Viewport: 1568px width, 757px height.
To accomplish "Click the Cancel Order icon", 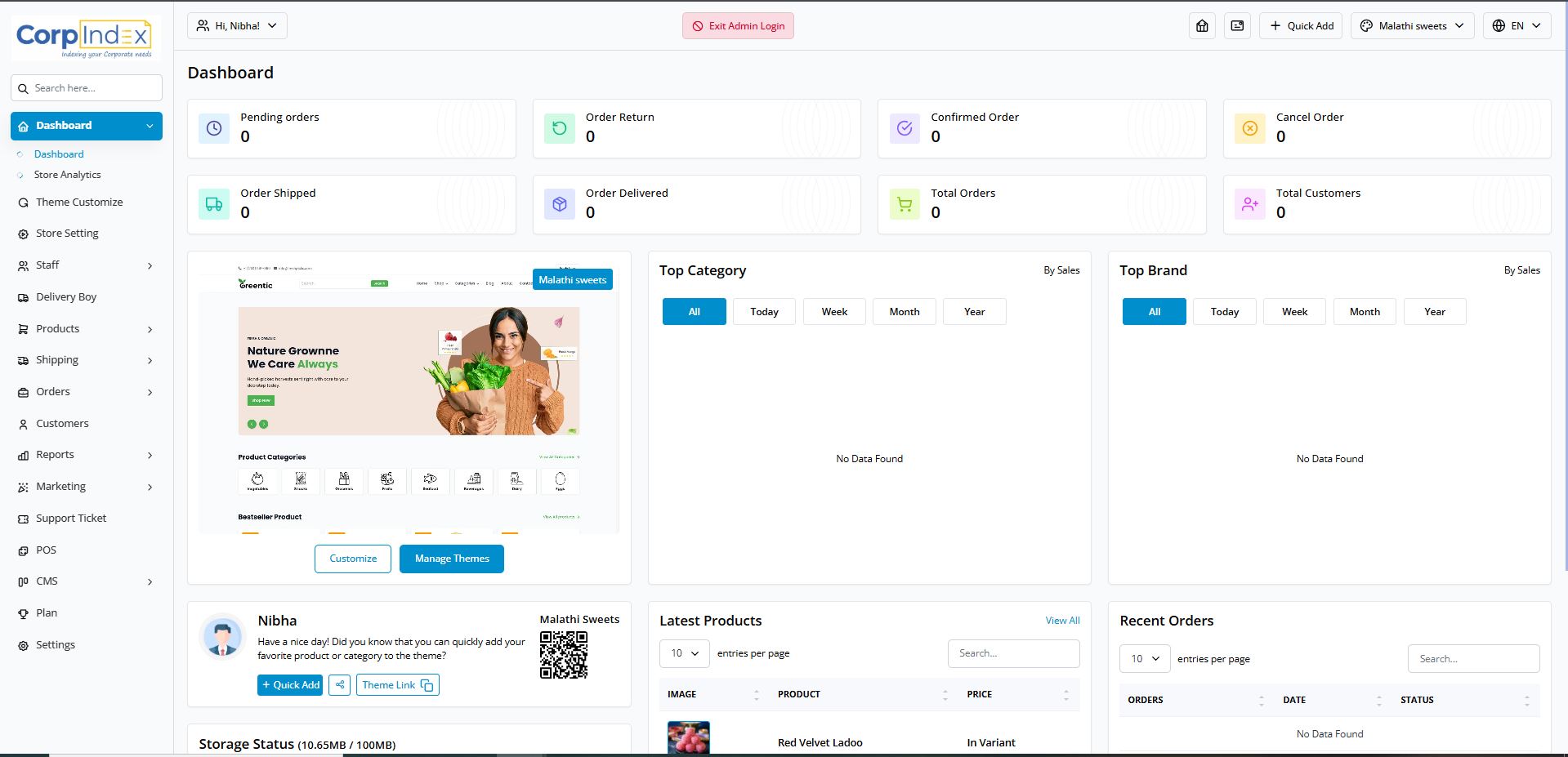I will coord(1249,129).
